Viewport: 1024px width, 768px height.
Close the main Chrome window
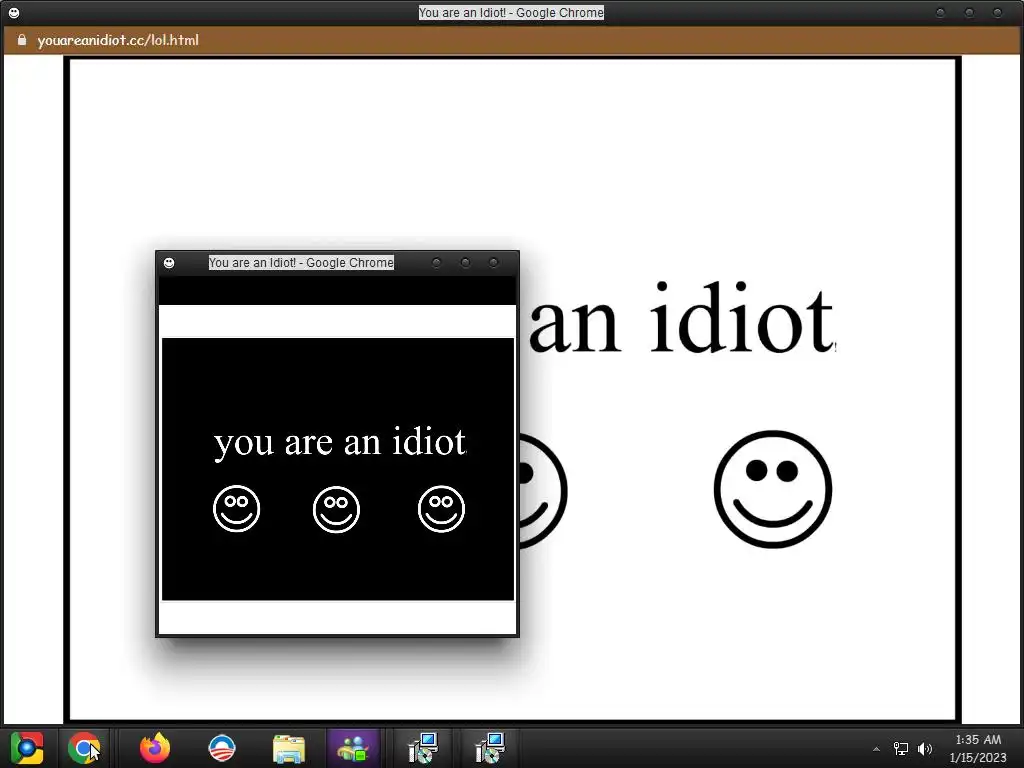point(997,12)
